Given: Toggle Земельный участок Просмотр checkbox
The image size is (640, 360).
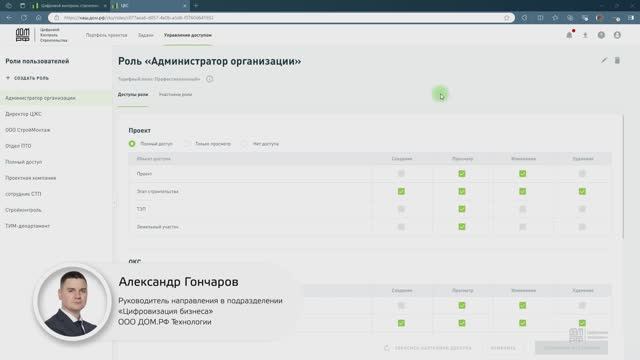Looking at the screenshot, I should [462, 227].
